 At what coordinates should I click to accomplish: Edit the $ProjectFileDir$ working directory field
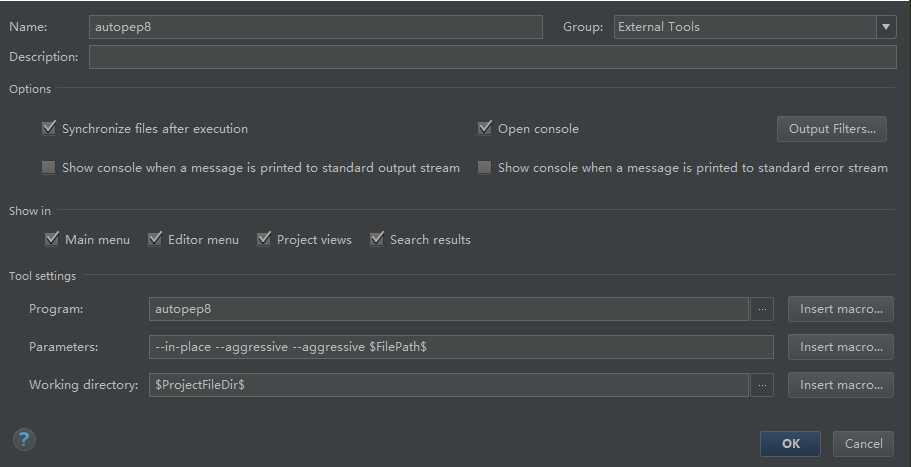coord(449,385)
